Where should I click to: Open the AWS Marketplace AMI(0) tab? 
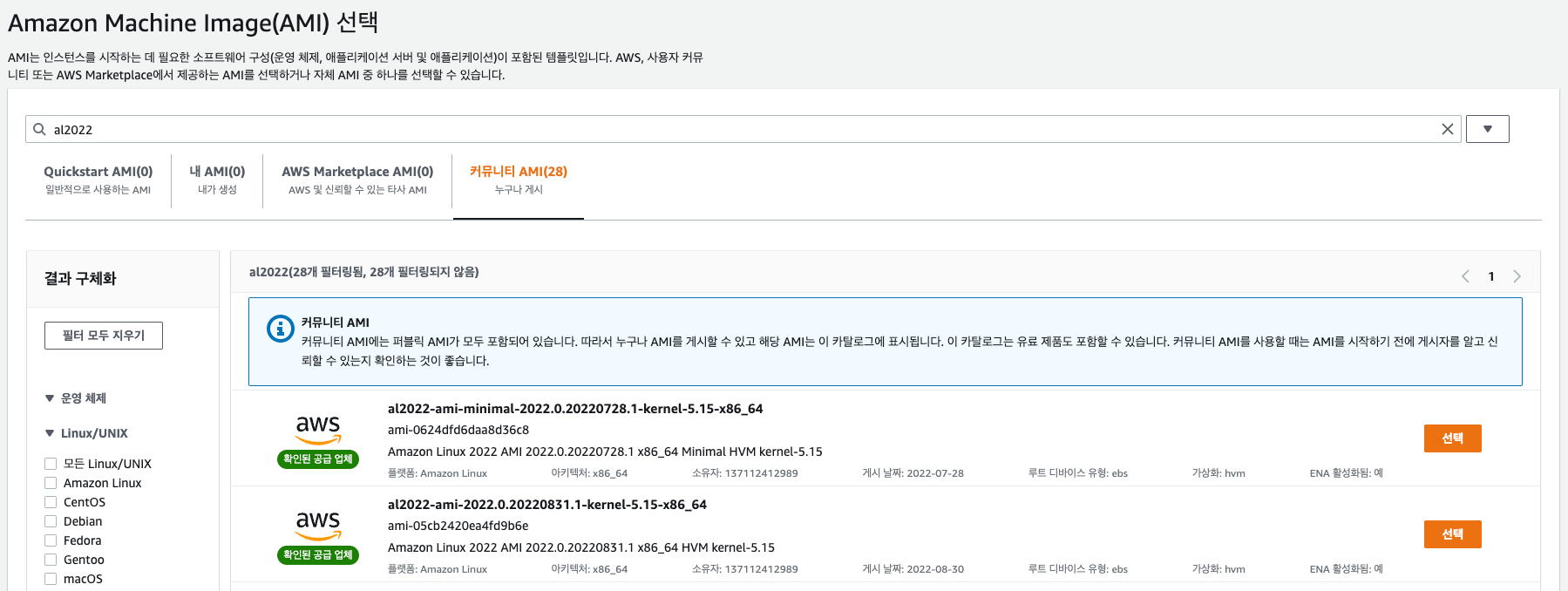[x=357, y=180]
